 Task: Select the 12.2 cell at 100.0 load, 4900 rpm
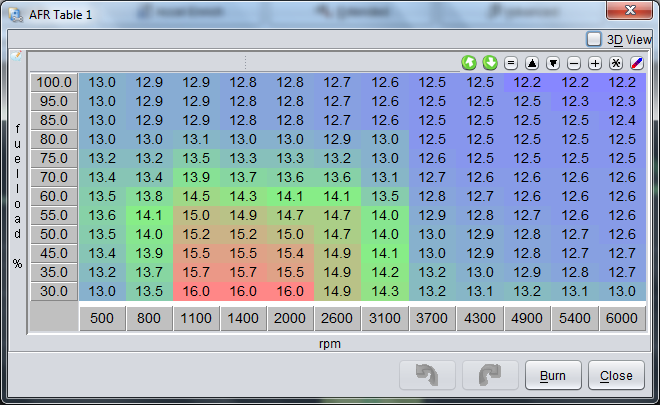[x=527, y=83]
